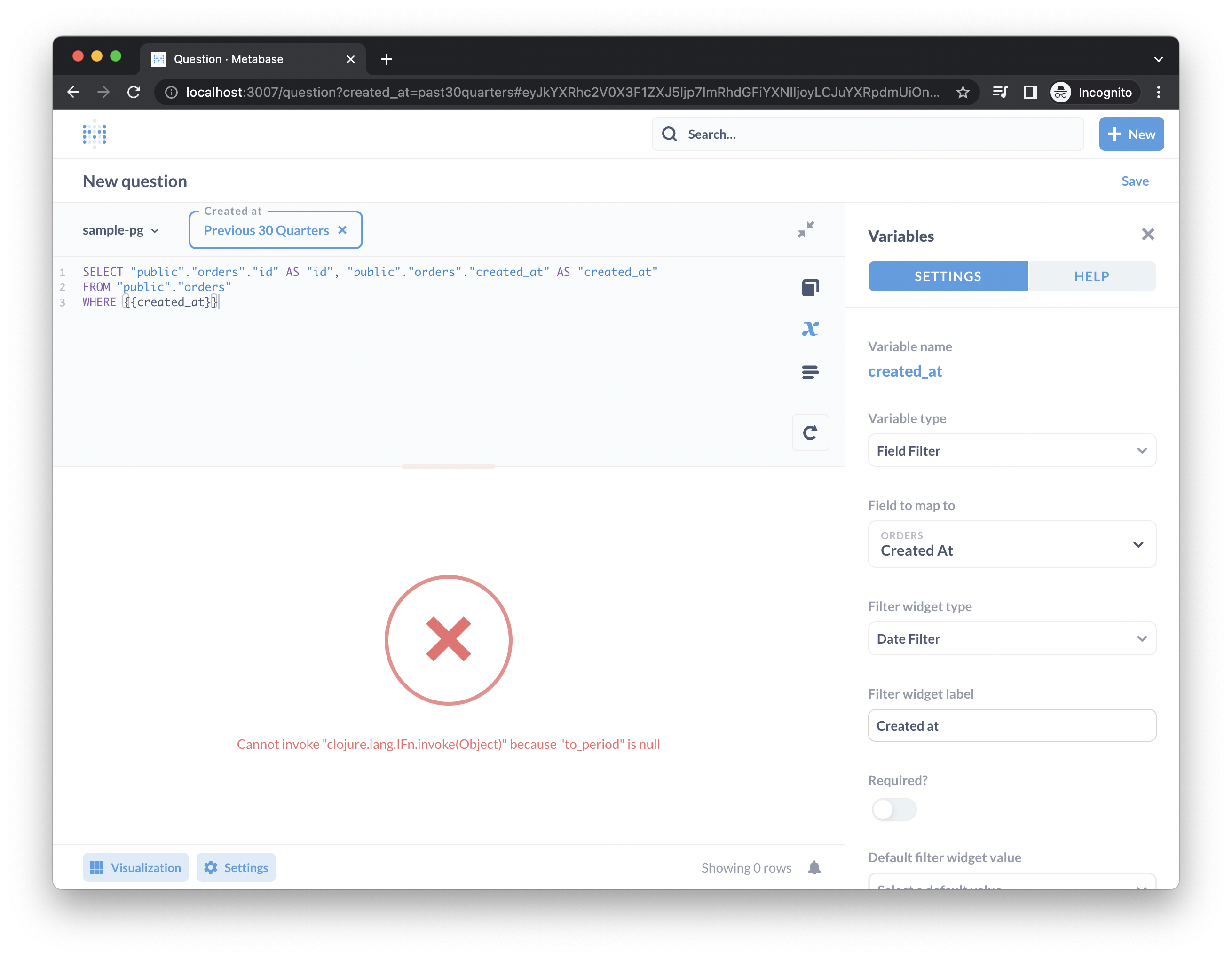Remove the Previous 30 Quarters filter
Image resolution: width=1232 pixels, height=959 pixels.
coord(342,230)
